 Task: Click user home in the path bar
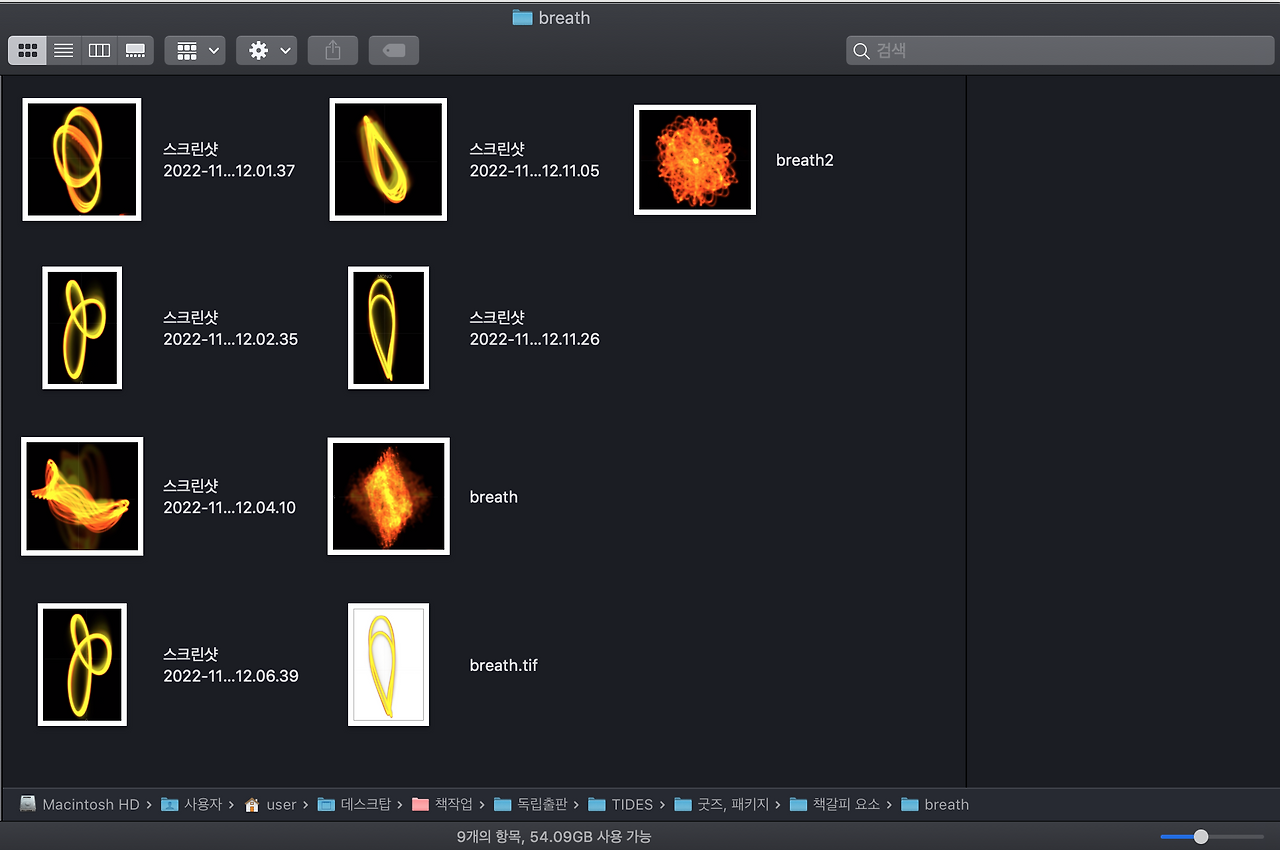coord(270,804)
